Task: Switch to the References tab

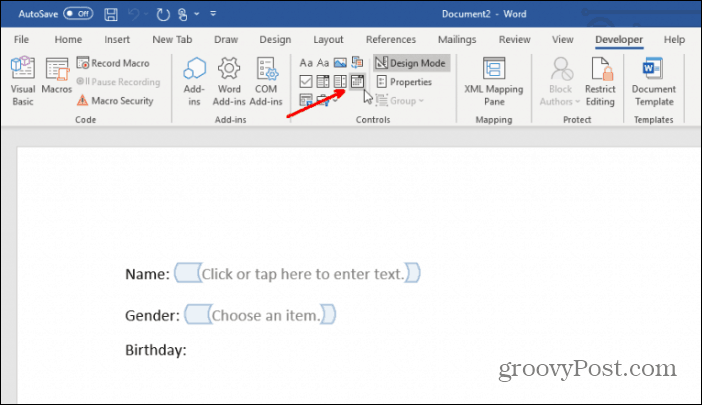Action: coord(390,39)
